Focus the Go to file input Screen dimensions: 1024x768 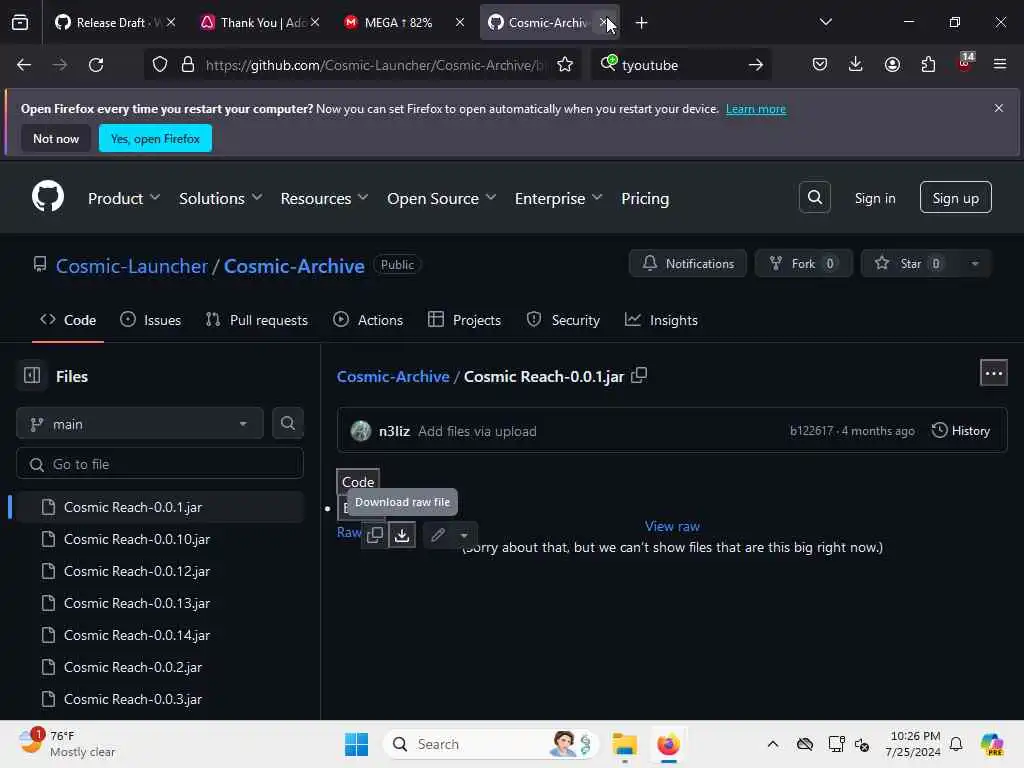[x=160, y=464]
